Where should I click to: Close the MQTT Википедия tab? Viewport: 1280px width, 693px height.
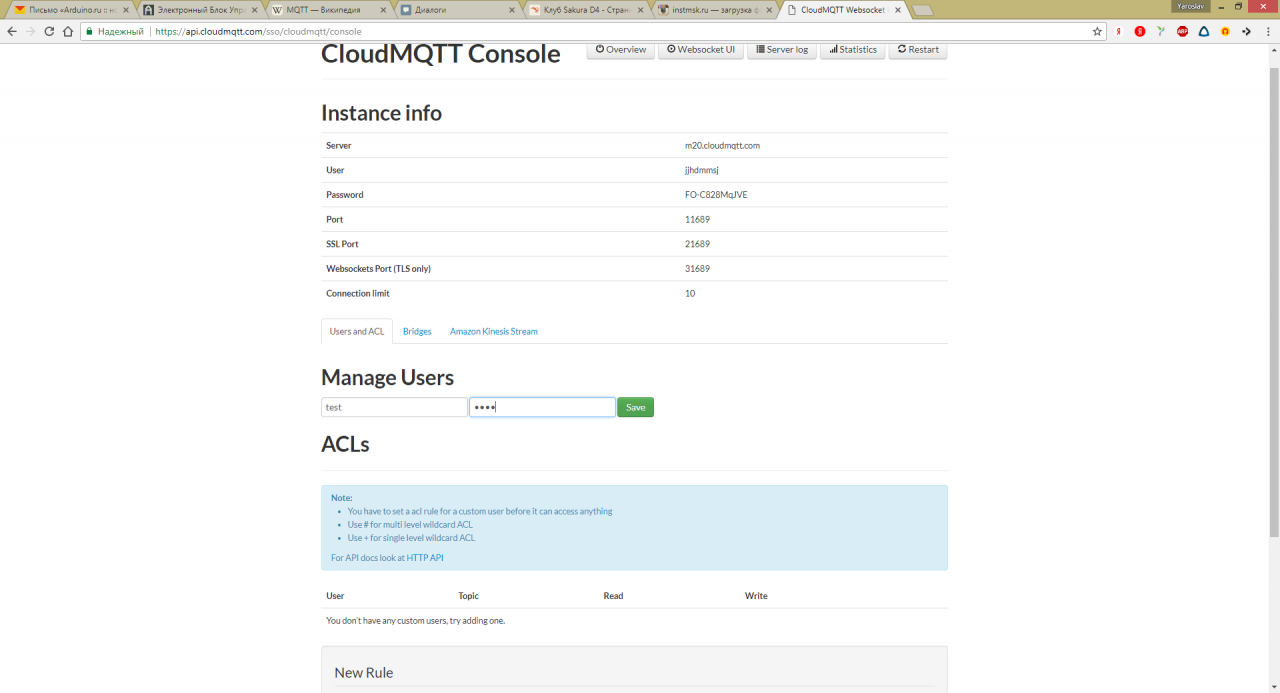[383, 10]
